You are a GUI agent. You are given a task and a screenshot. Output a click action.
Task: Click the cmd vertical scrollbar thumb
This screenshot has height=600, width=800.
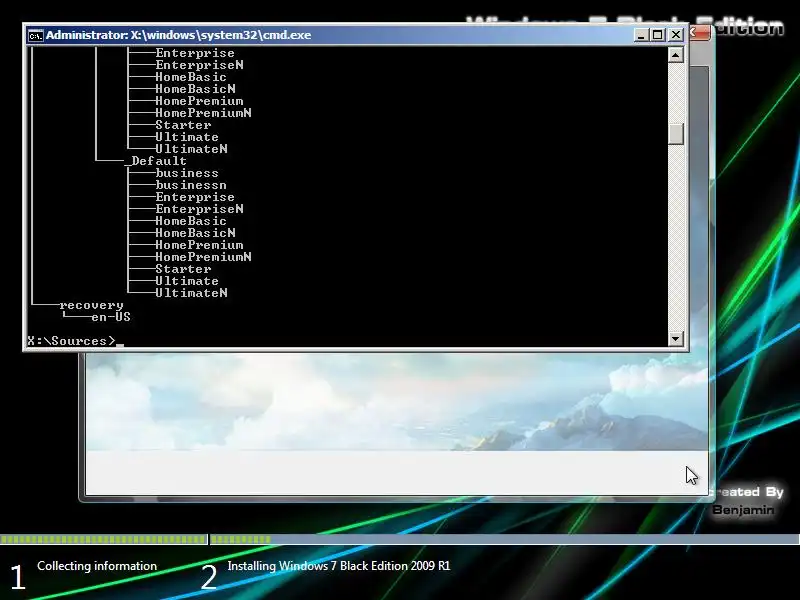[676, 134]
